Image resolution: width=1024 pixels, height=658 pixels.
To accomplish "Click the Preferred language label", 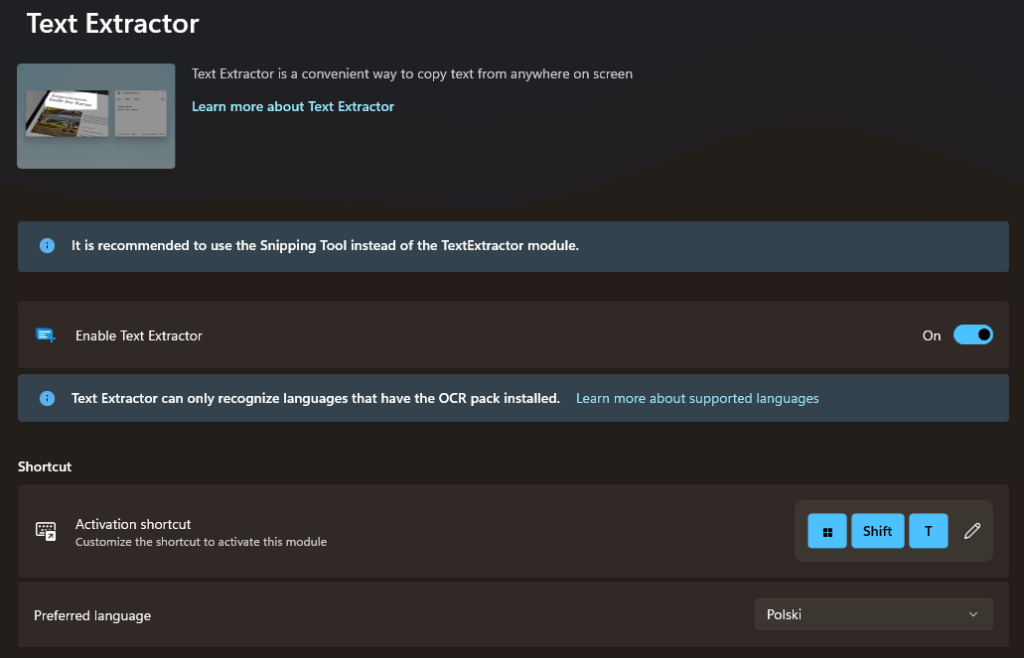I will click(x=92, y=615).
